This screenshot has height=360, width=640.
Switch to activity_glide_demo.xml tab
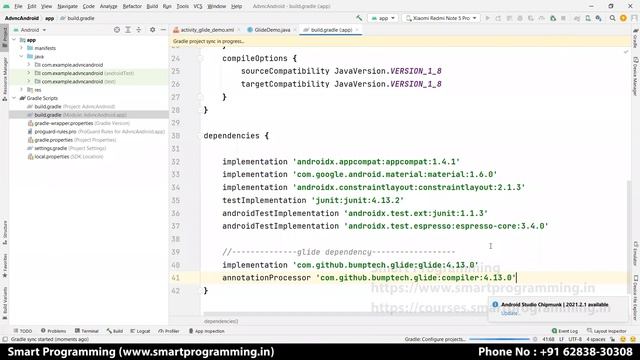click(207, 30)
